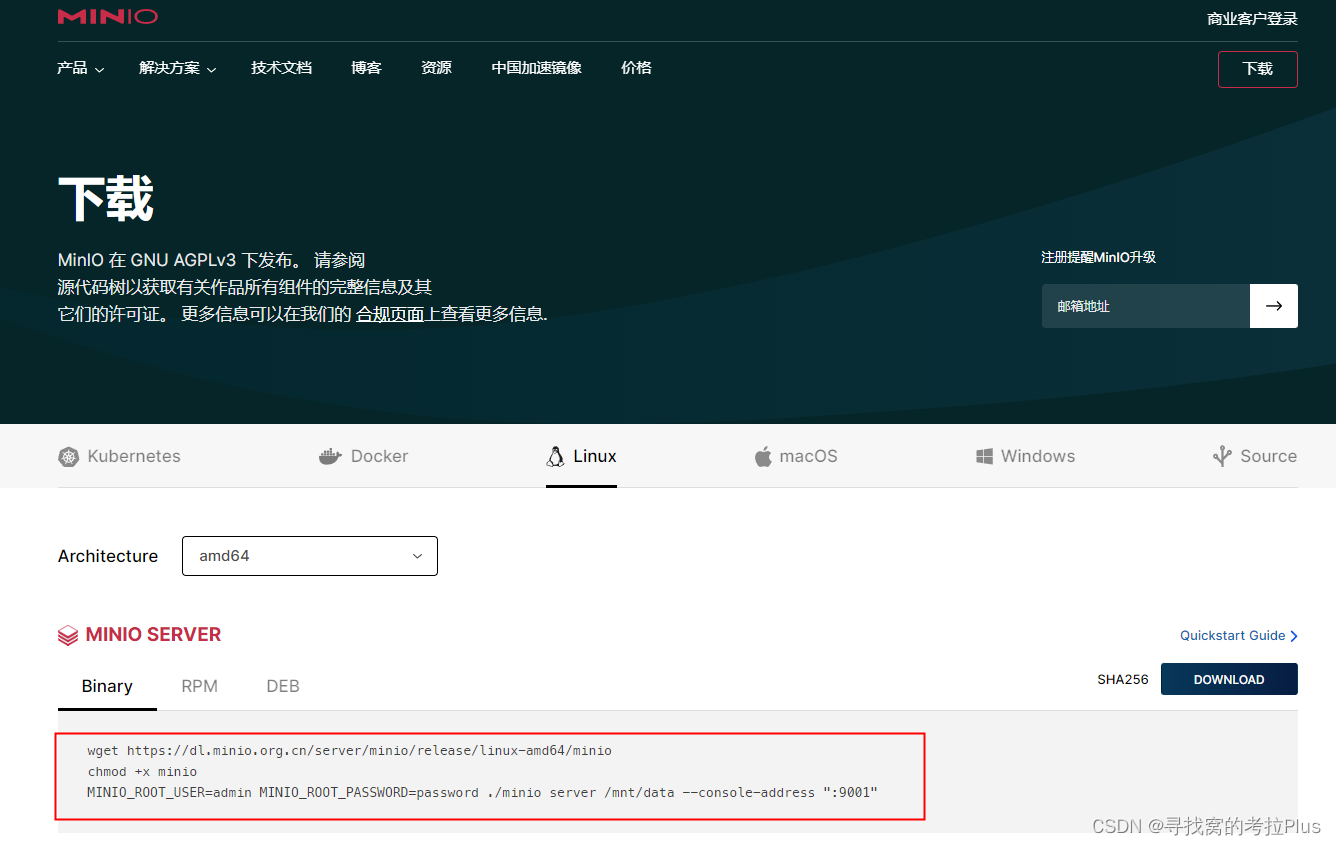The width and height of the screenshot is (1336, 845).
Task: Click the MinIO logo
Action: pos(108,16)
